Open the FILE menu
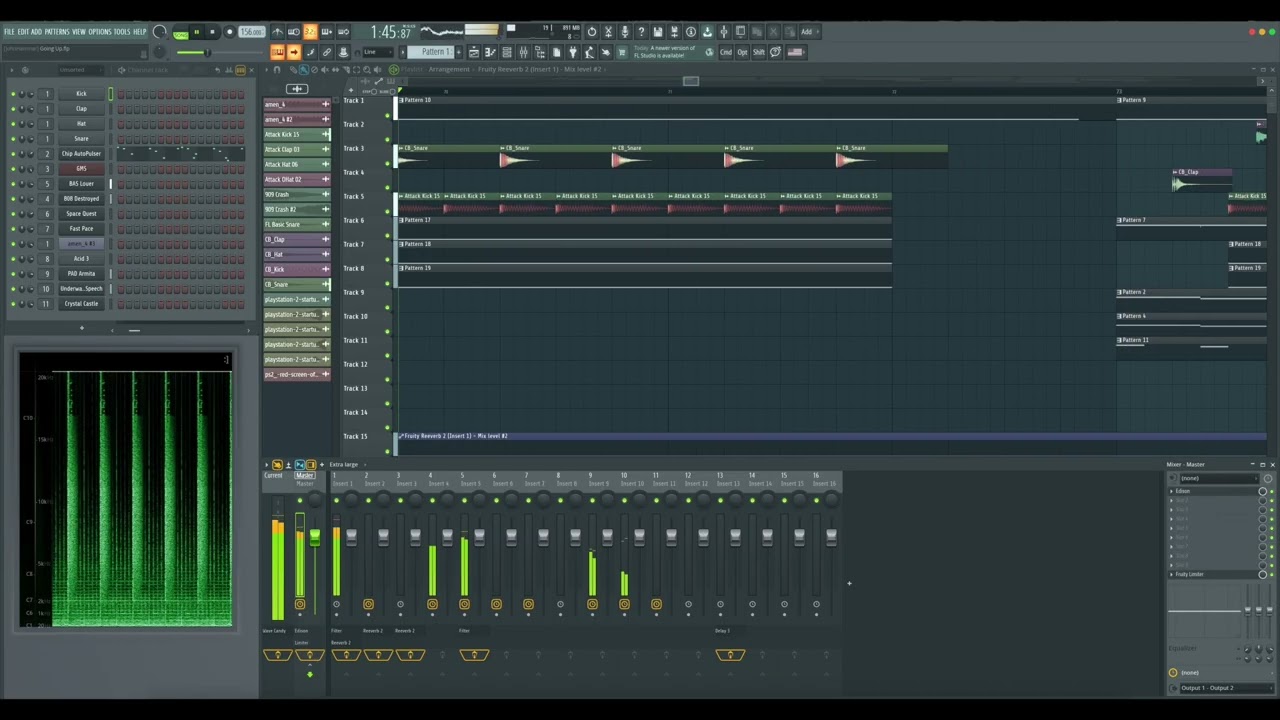Screen dimensions: 1280x720 pos(9,31)
